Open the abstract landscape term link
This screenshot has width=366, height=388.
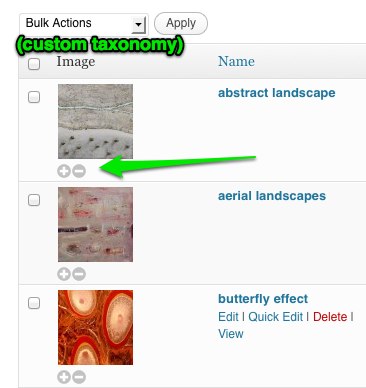pos(277,93)
